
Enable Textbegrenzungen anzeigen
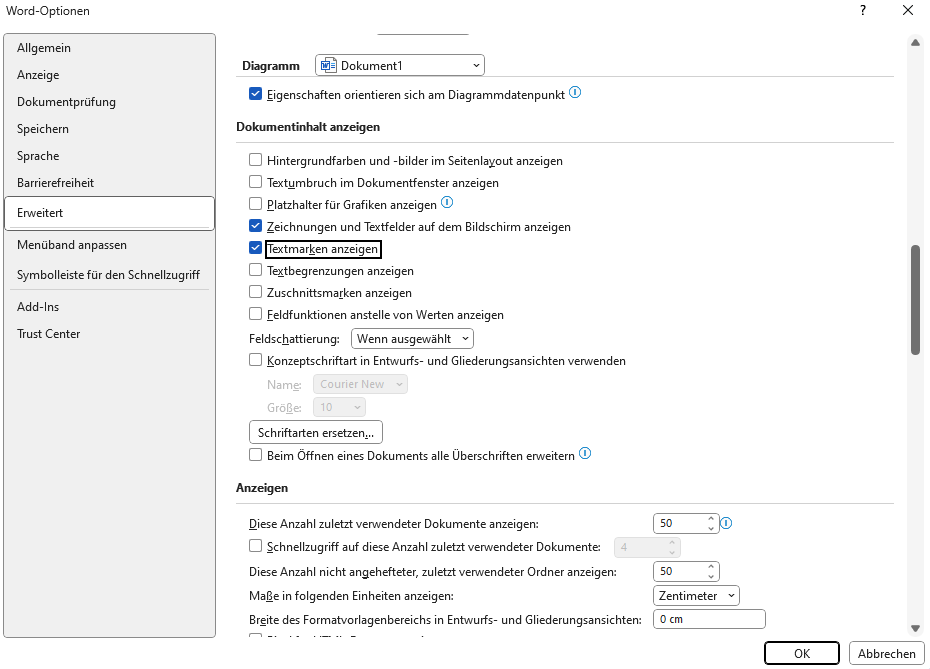point(255,270)
